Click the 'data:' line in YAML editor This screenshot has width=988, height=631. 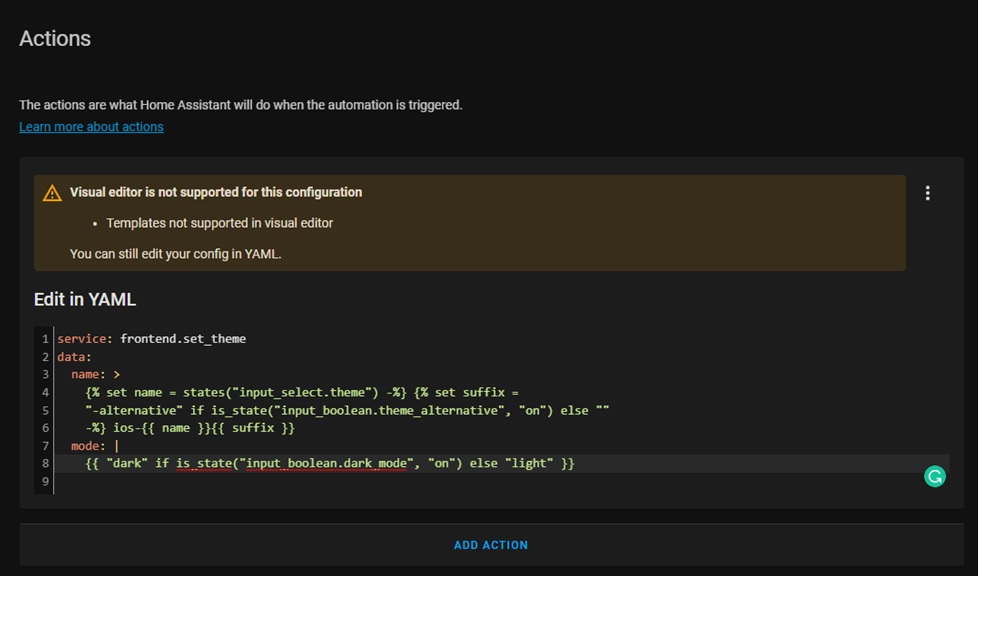pos(74,357)
